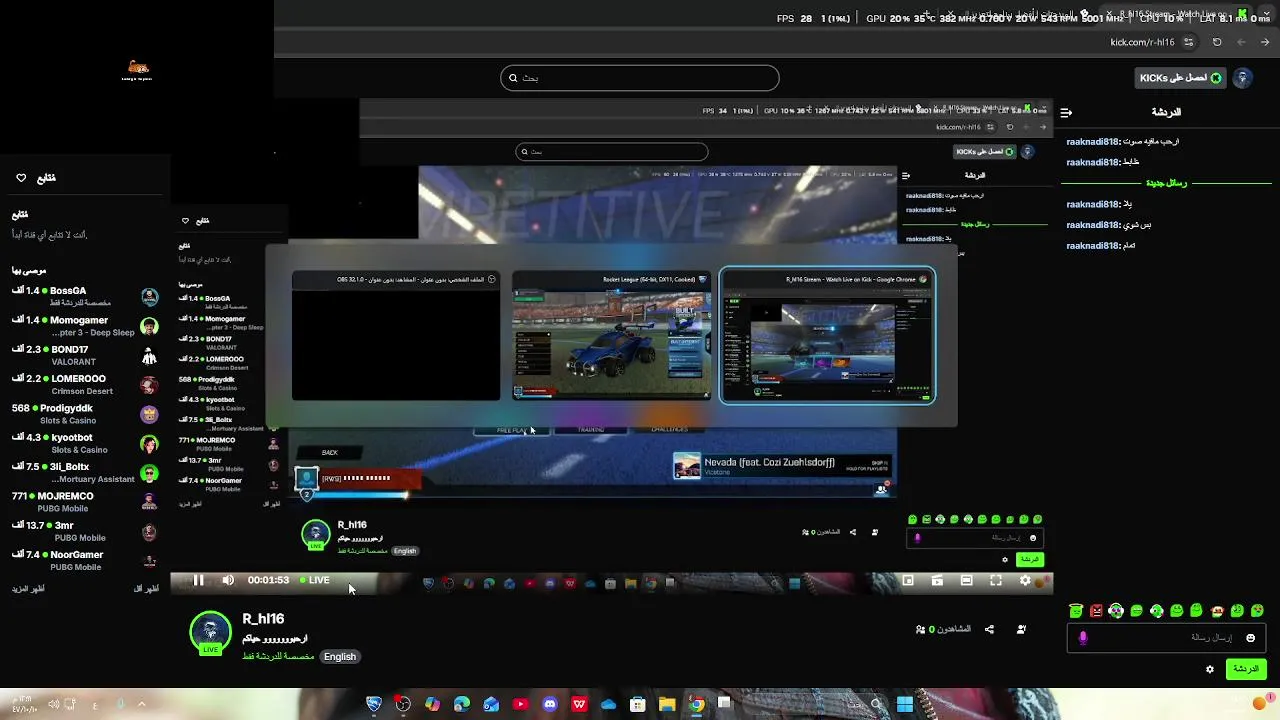The height and width of the screenshot is (720, 1280).
Task: Open File Explorer from the taskbar
Action: pos(667,704)
